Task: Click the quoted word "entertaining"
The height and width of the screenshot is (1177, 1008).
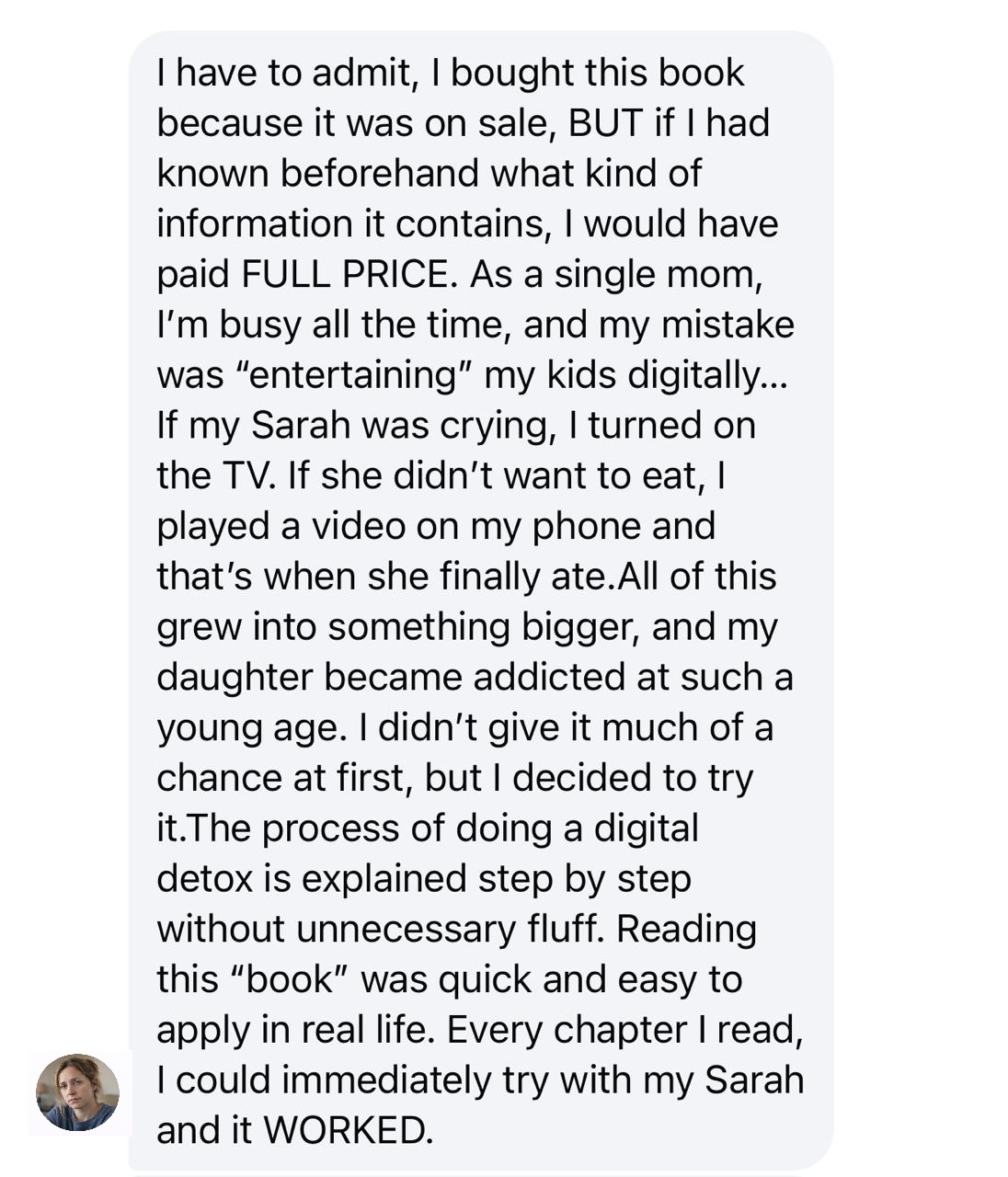Action: point(354,375)
